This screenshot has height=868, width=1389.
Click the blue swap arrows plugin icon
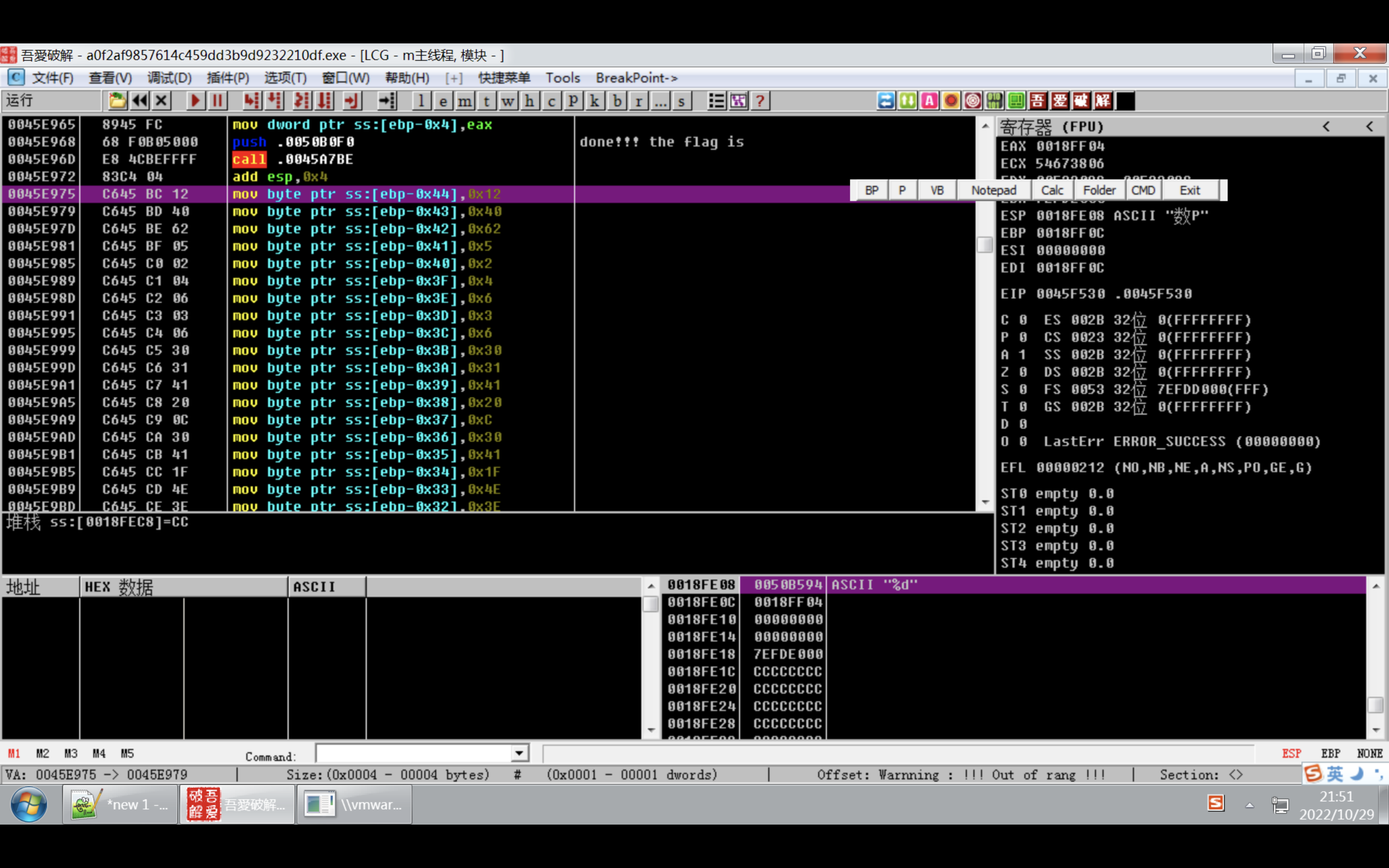pos(885,101)
